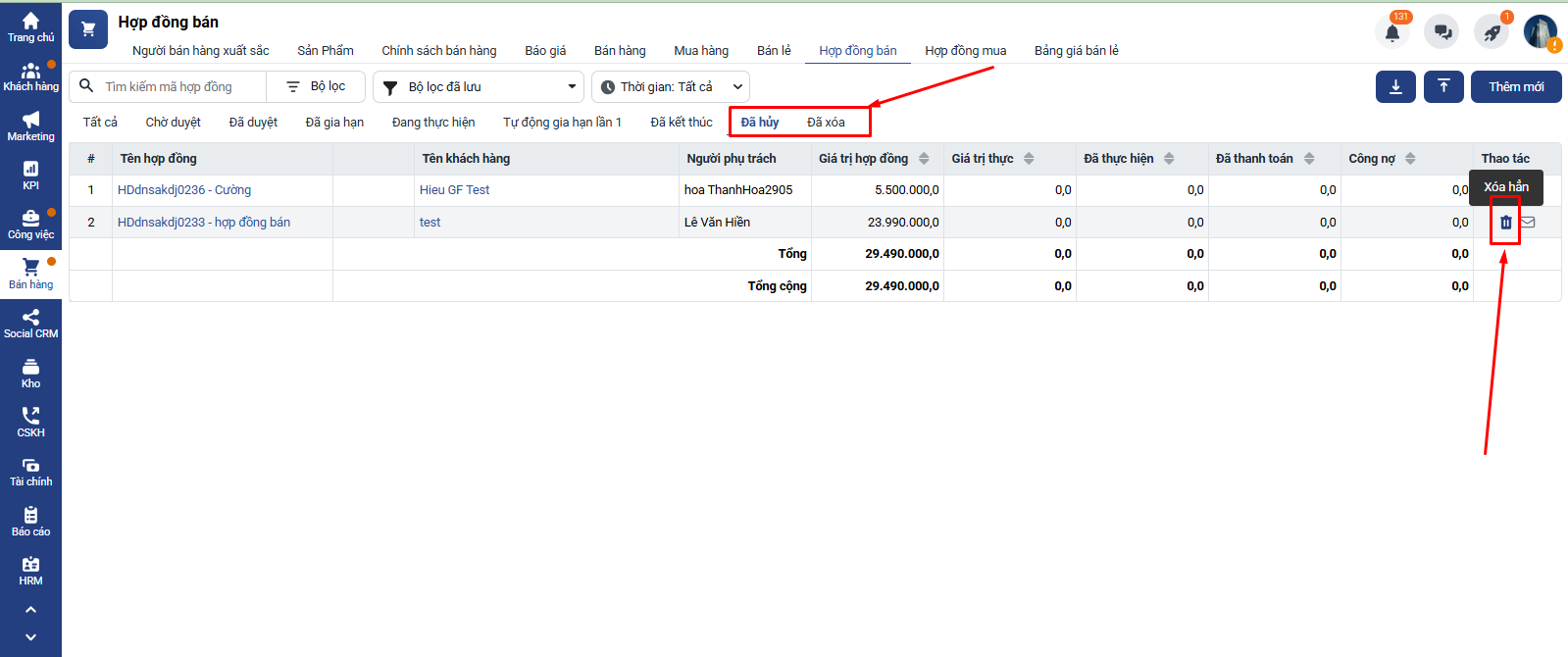Sort by Đã thanh toán column
The width and height of the screenshot is (1568, 657).
[x=1309, y=159]
